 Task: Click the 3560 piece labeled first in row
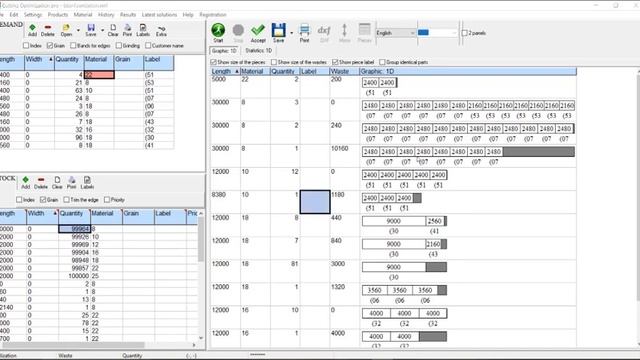374,290
